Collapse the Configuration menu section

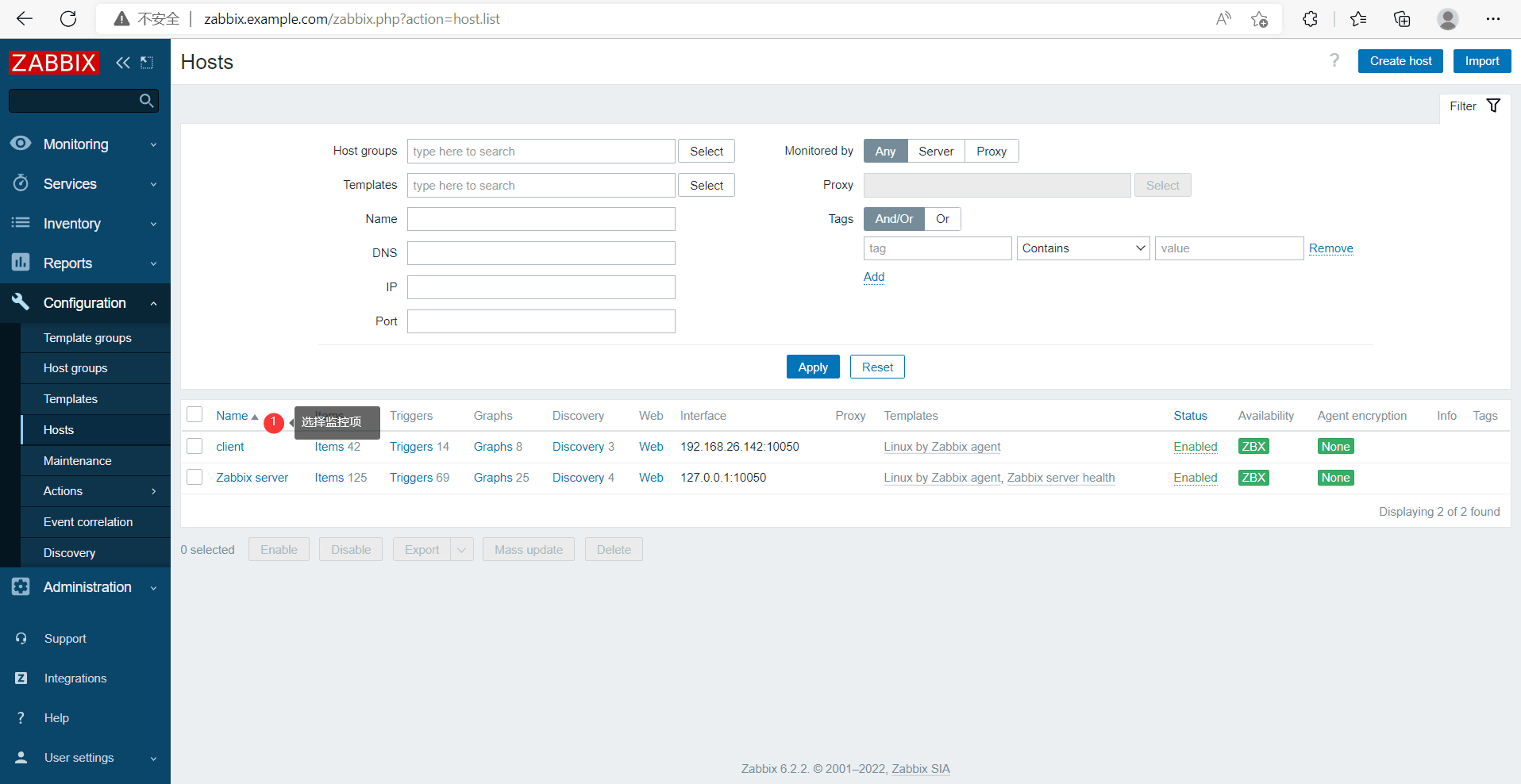pos(153,303)
